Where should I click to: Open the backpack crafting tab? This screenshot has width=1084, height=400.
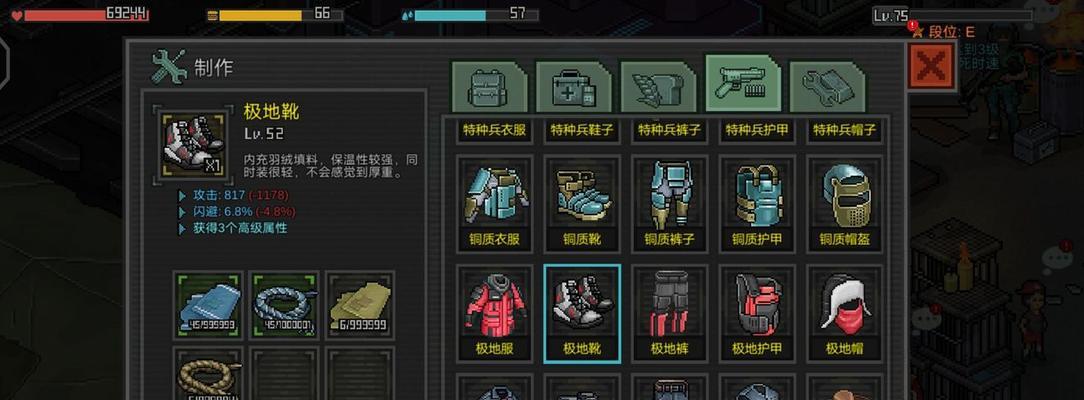pyautogui.click(x=489, y=87)
